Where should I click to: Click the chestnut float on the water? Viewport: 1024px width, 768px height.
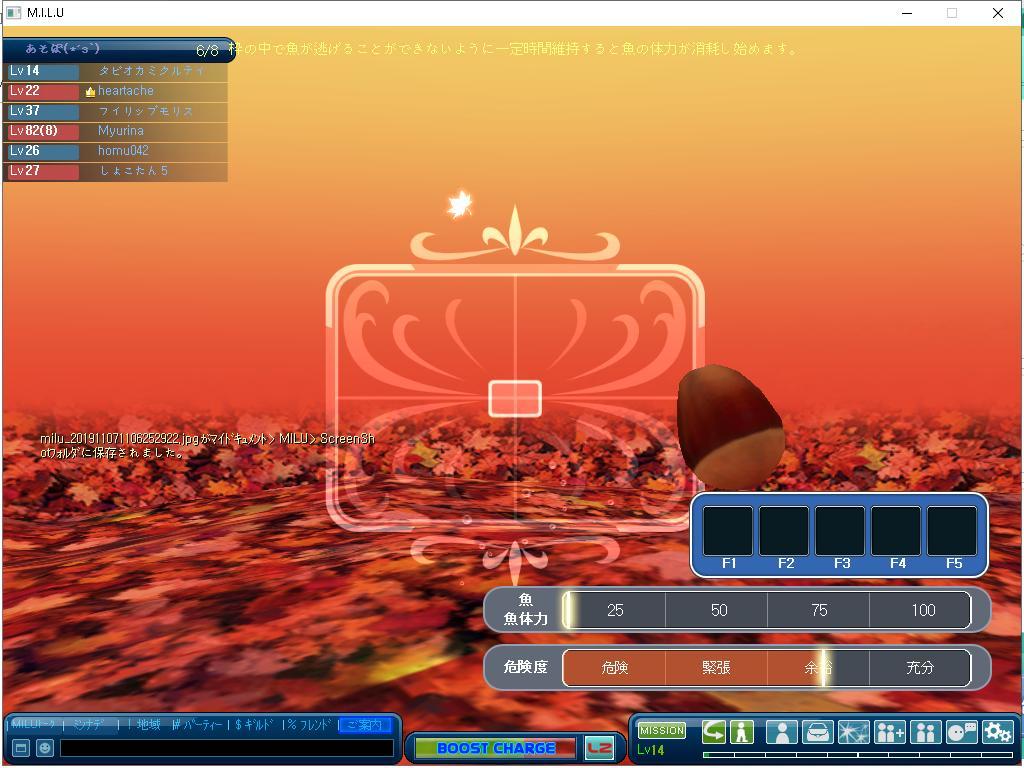coord(730,428)
